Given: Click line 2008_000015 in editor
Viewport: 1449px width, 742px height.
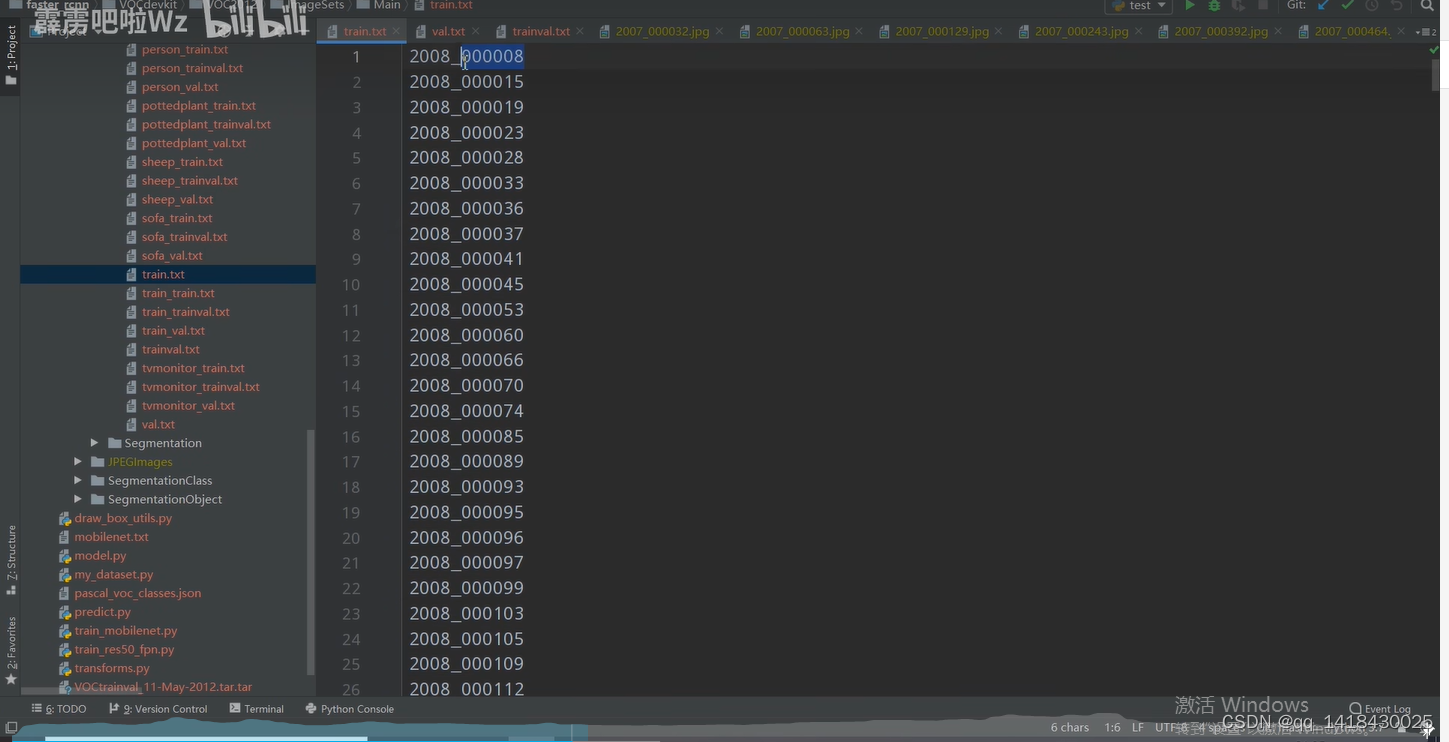Looking at the screenshot, I should pos(466,82).
